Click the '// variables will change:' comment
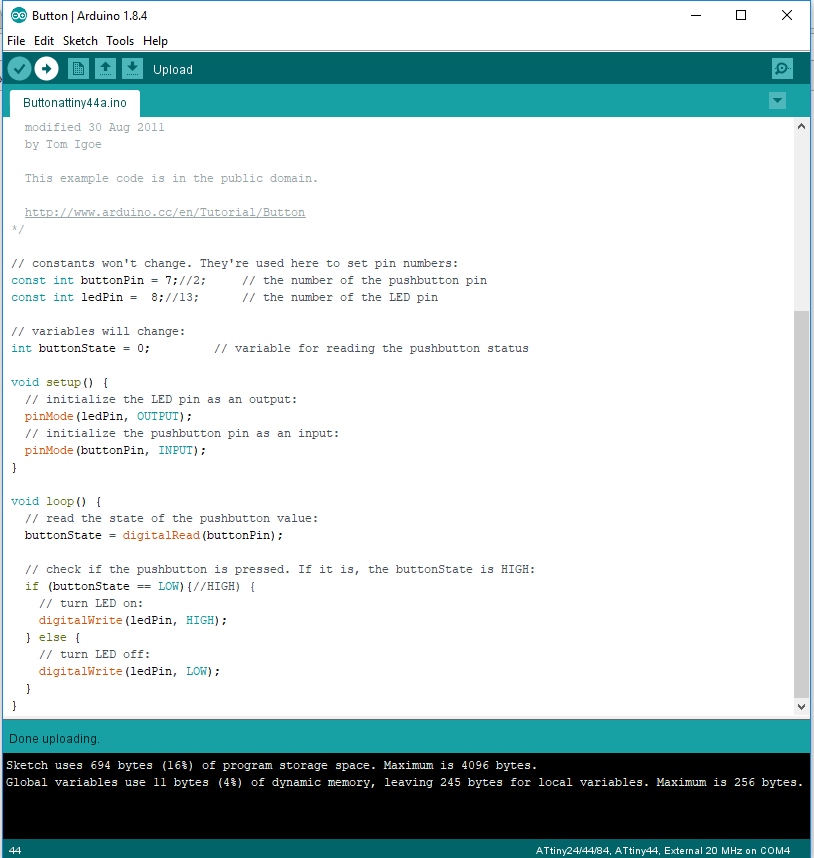Image resolution: width=814 pixels, height=858 pixels. tap(98, 331)
